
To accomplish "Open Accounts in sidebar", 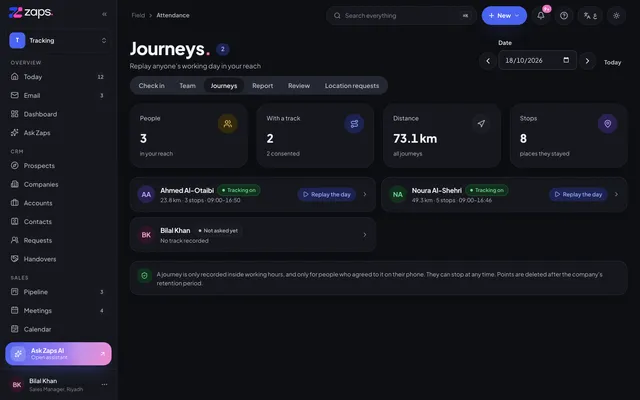I will (x=58, y=203).
